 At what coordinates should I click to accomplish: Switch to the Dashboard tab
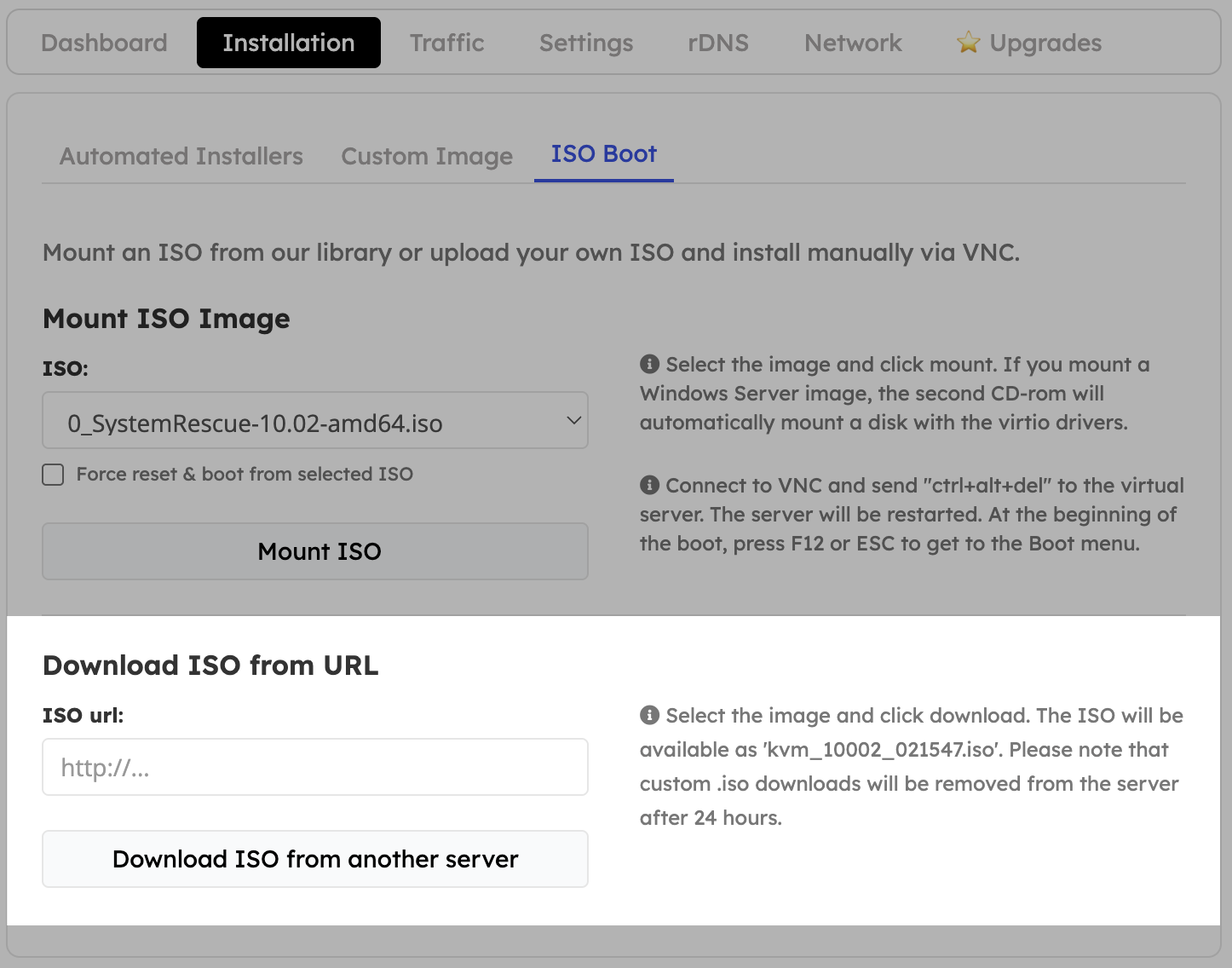click(104, 42)
